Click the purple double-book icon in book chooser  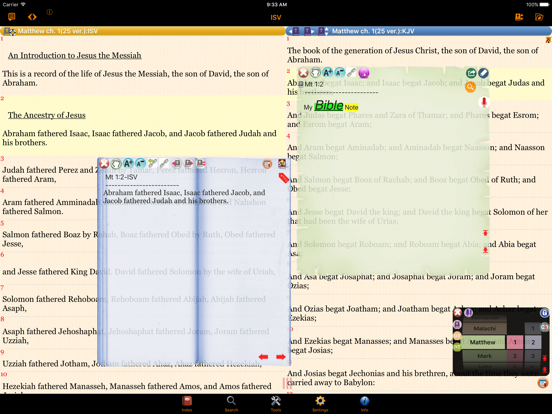point(469,313)
